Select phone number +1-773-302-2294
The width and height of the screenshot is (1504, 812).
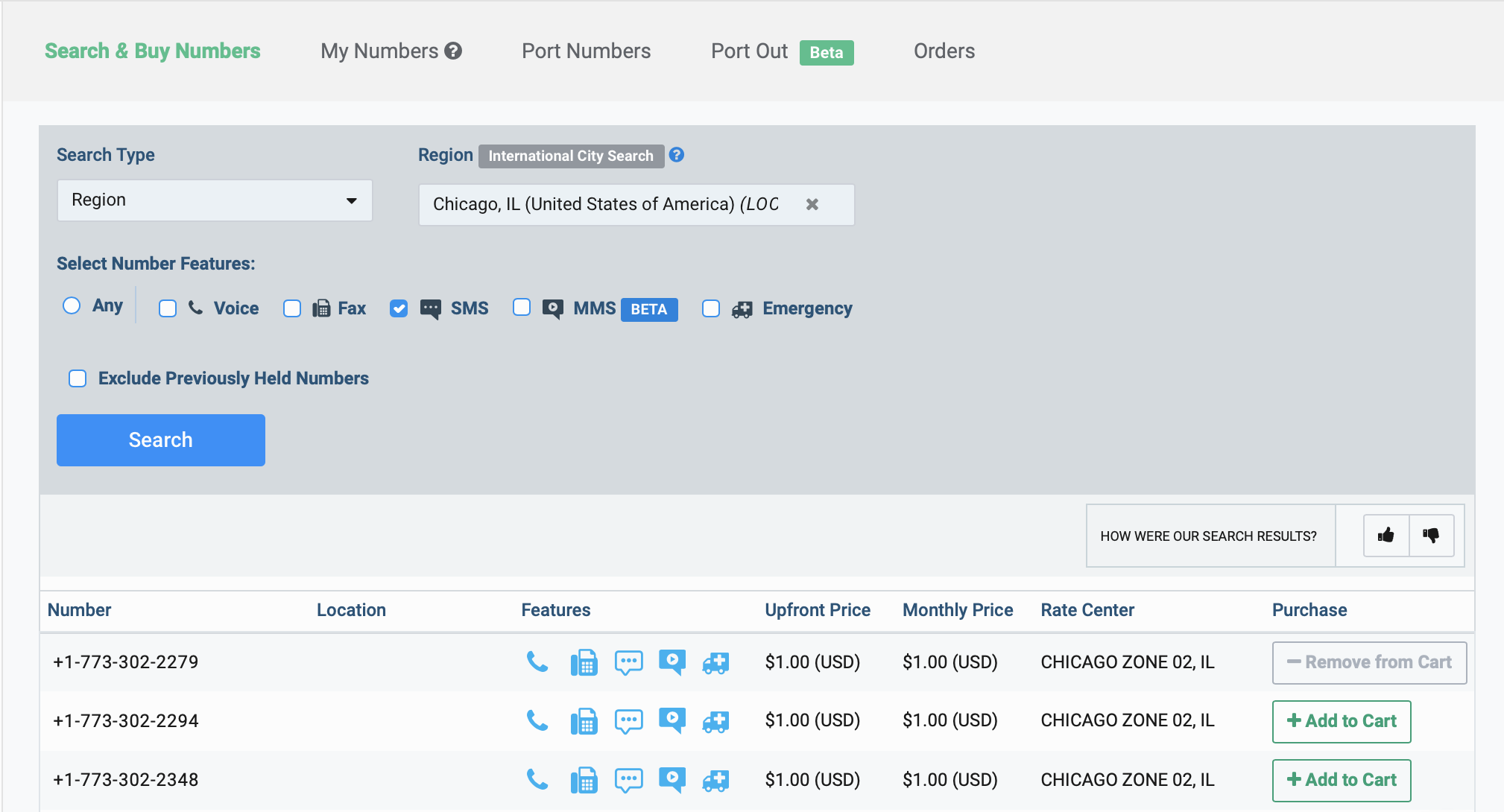(126, 720)
